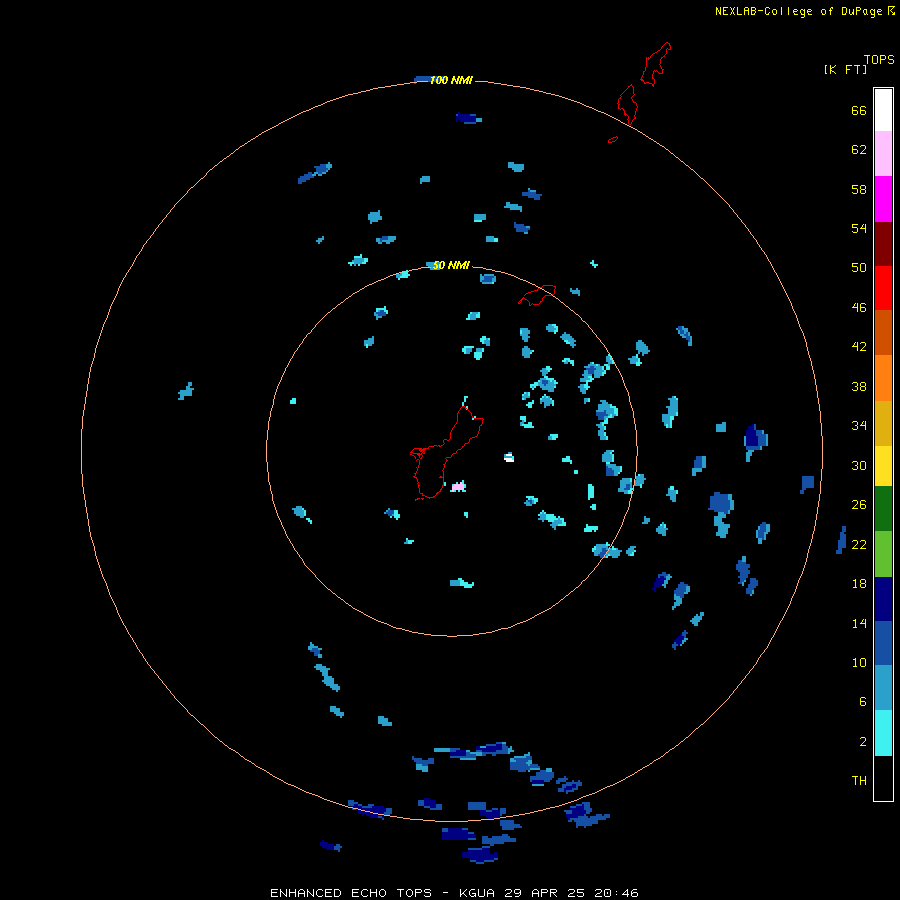Viewport: 900px width, 900px height.
Task: Click the bright red legend swatch
Action: click(x=883, y=288)
